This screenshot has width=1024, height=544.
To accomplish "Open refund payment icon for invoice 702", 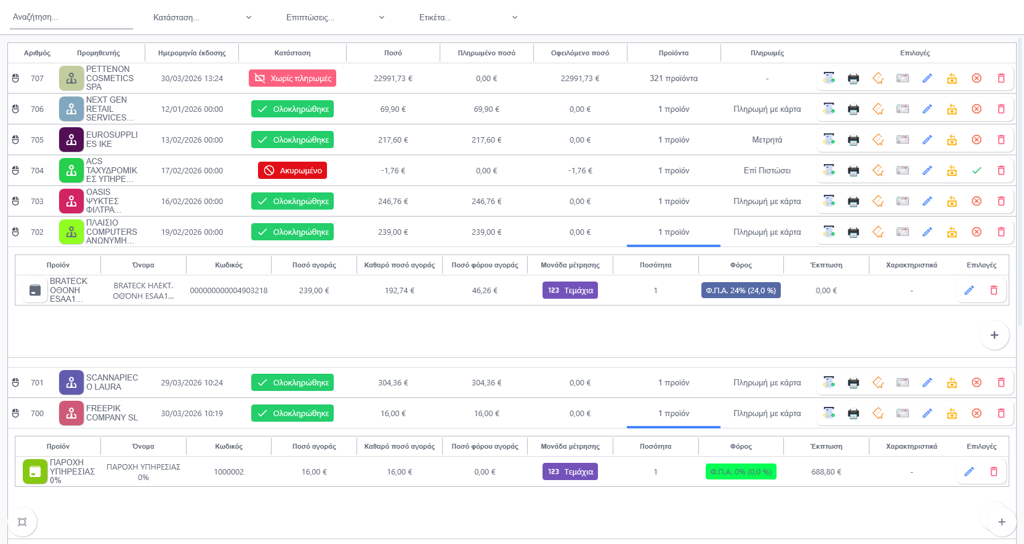I will 952,232.
